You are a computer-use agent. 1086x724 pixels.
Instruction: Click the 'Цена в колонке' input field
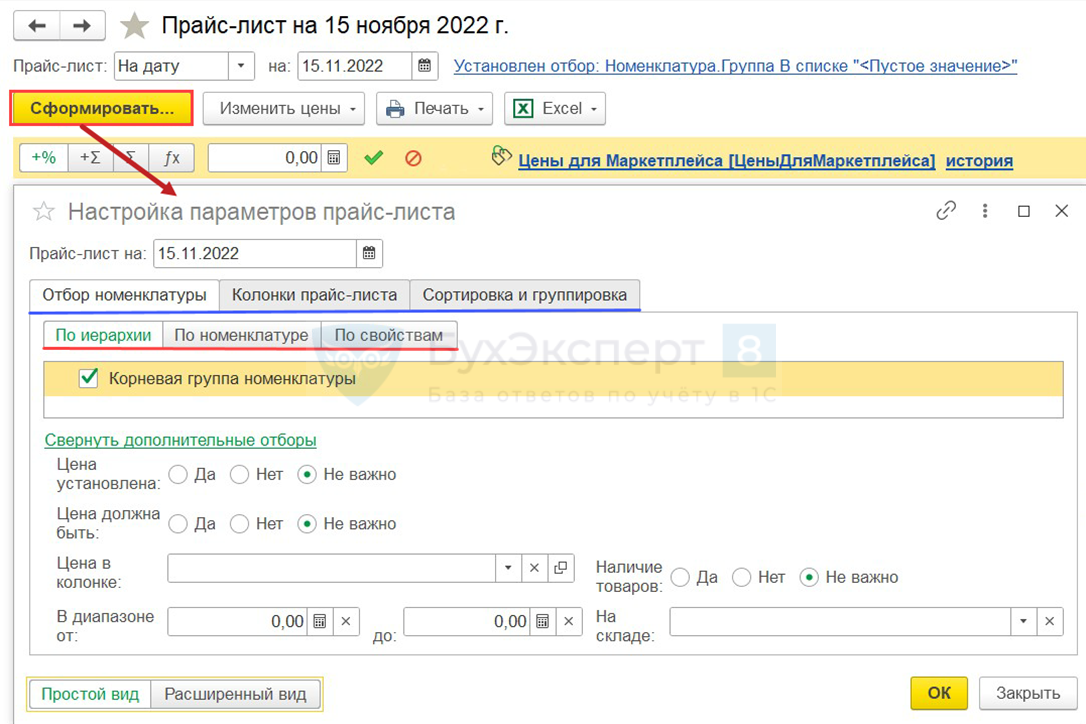[x=332, y=567]
